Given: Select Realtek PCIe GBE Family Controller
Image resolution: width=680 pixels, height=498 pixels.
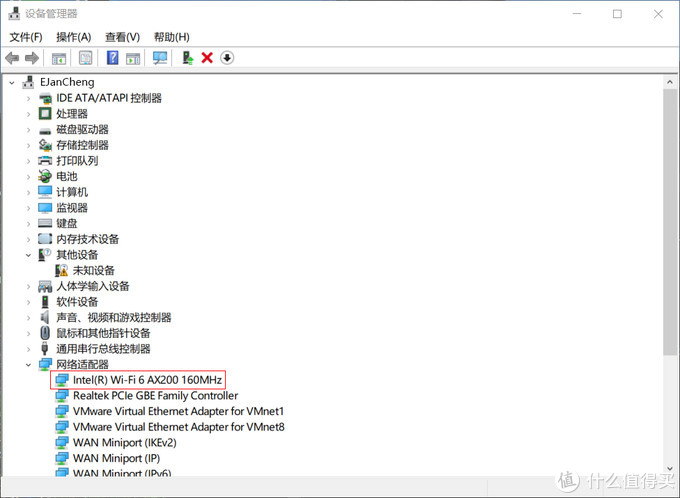Looking at the screenshot, I should pyautogui.click(x=155, y=396).
